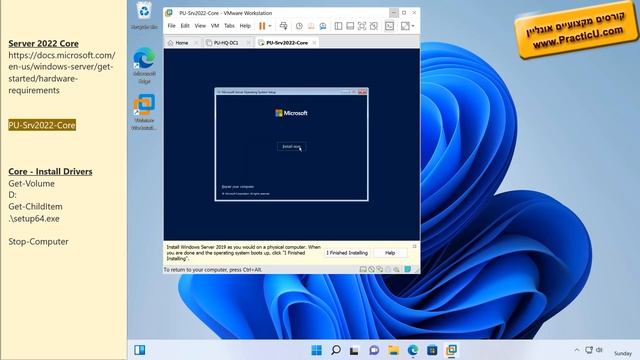Open the Microsoft Edge desktop shortcut
The image size is (640, 360).
coord(144,66)
